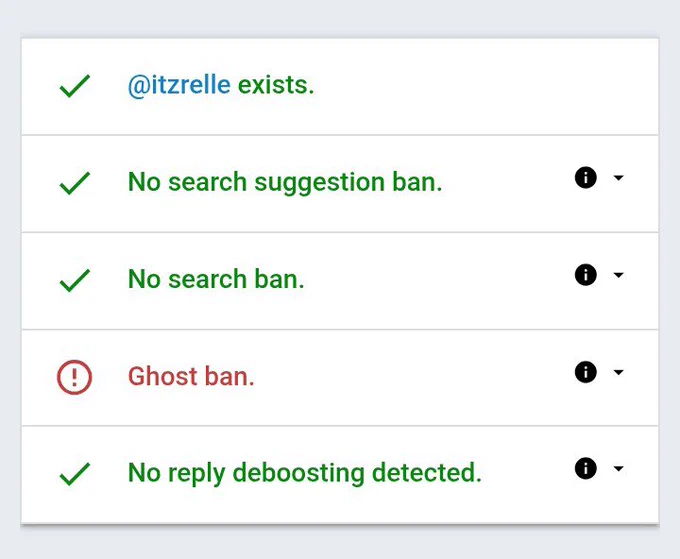Click the word exists after username

276,85
